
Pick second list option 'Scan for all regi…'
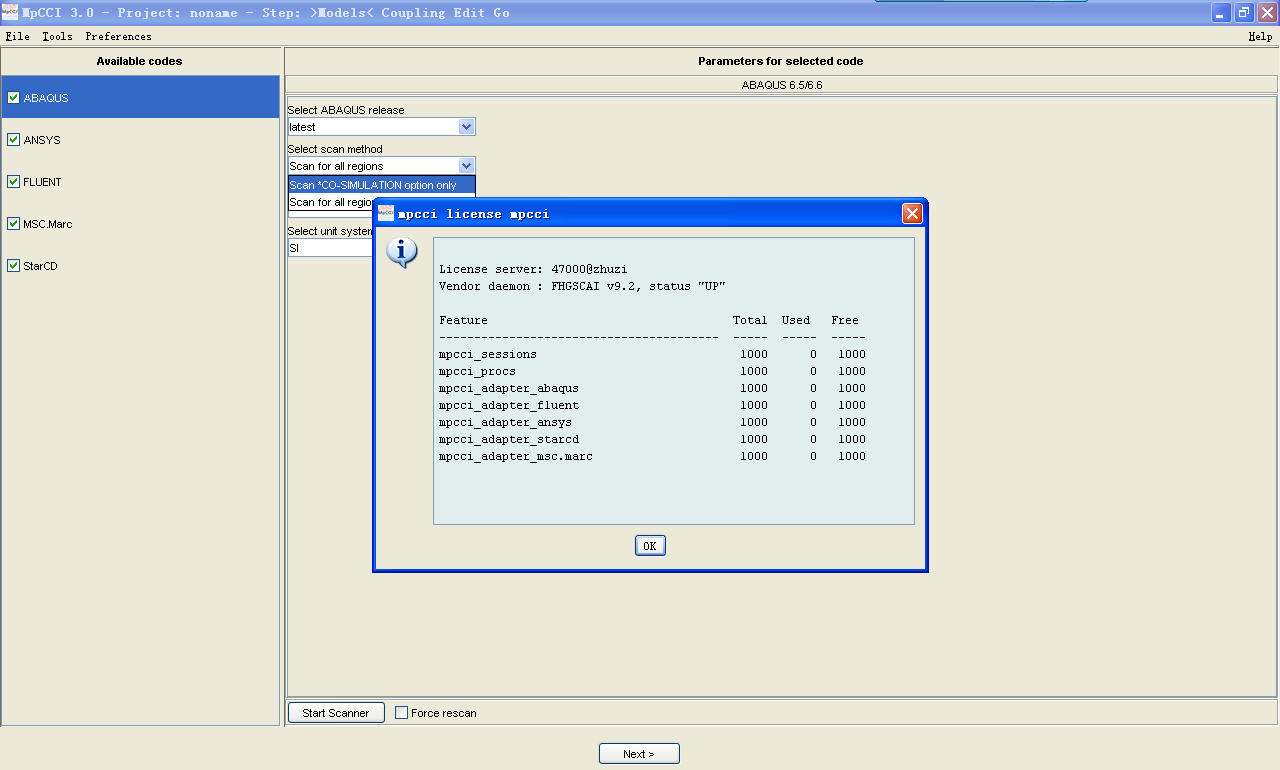(331, 202)
